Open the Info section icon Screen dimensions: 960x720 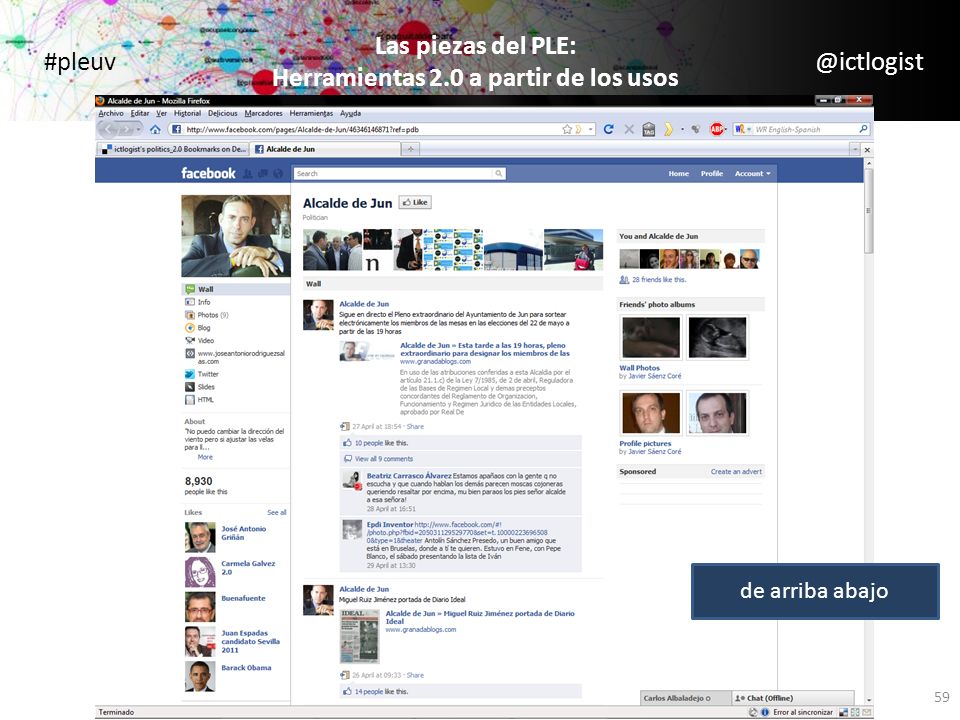(190, 302)
